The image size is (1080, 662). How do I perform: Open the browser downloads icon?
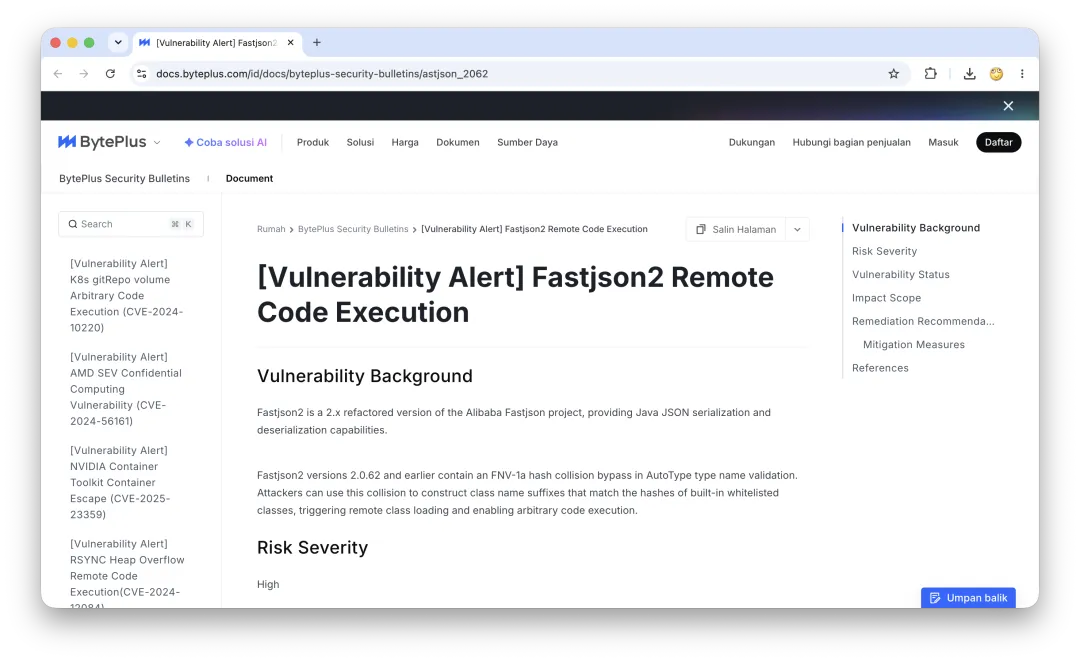969,74
